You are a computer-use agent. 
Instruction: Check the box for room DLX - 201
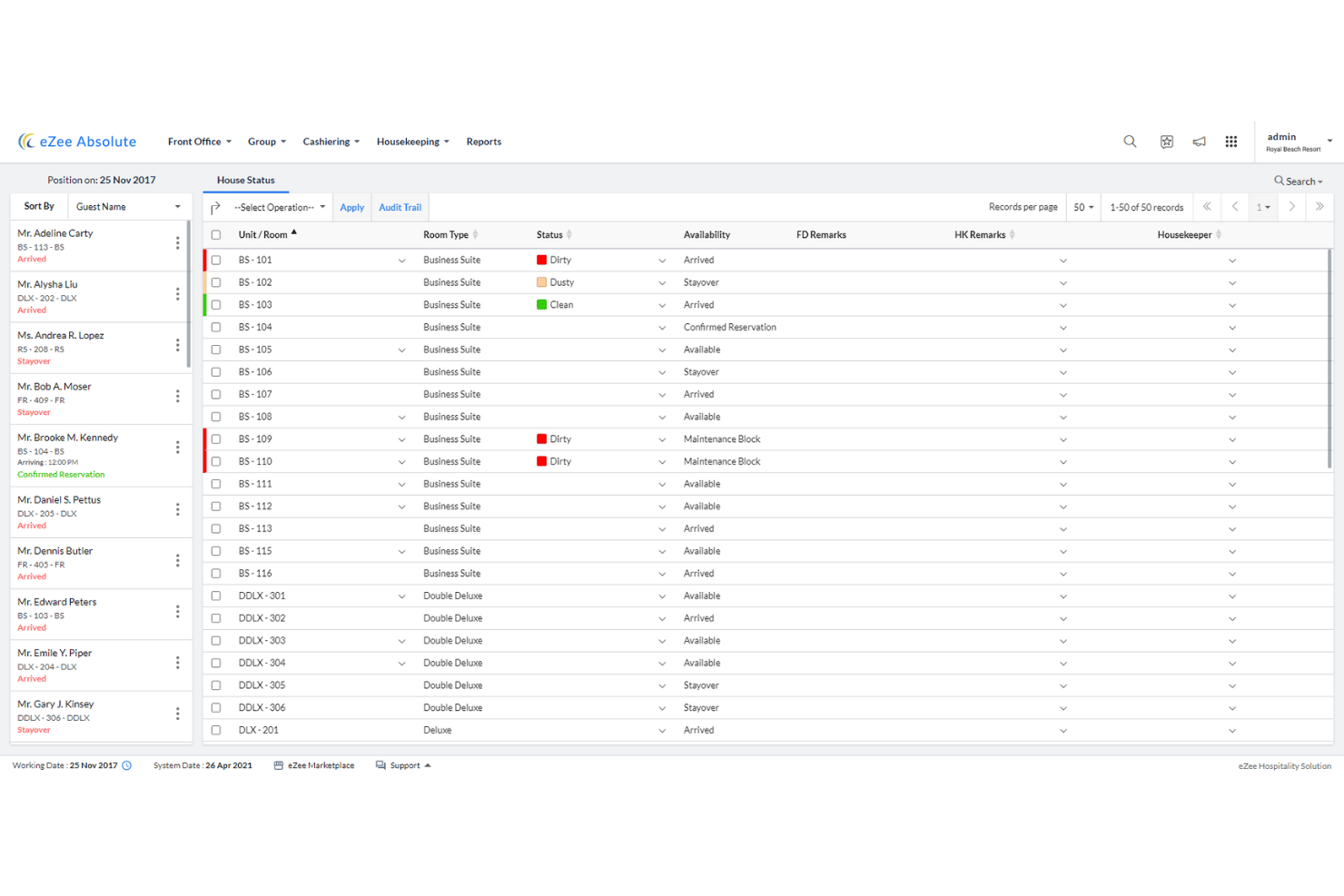point(216,730)
